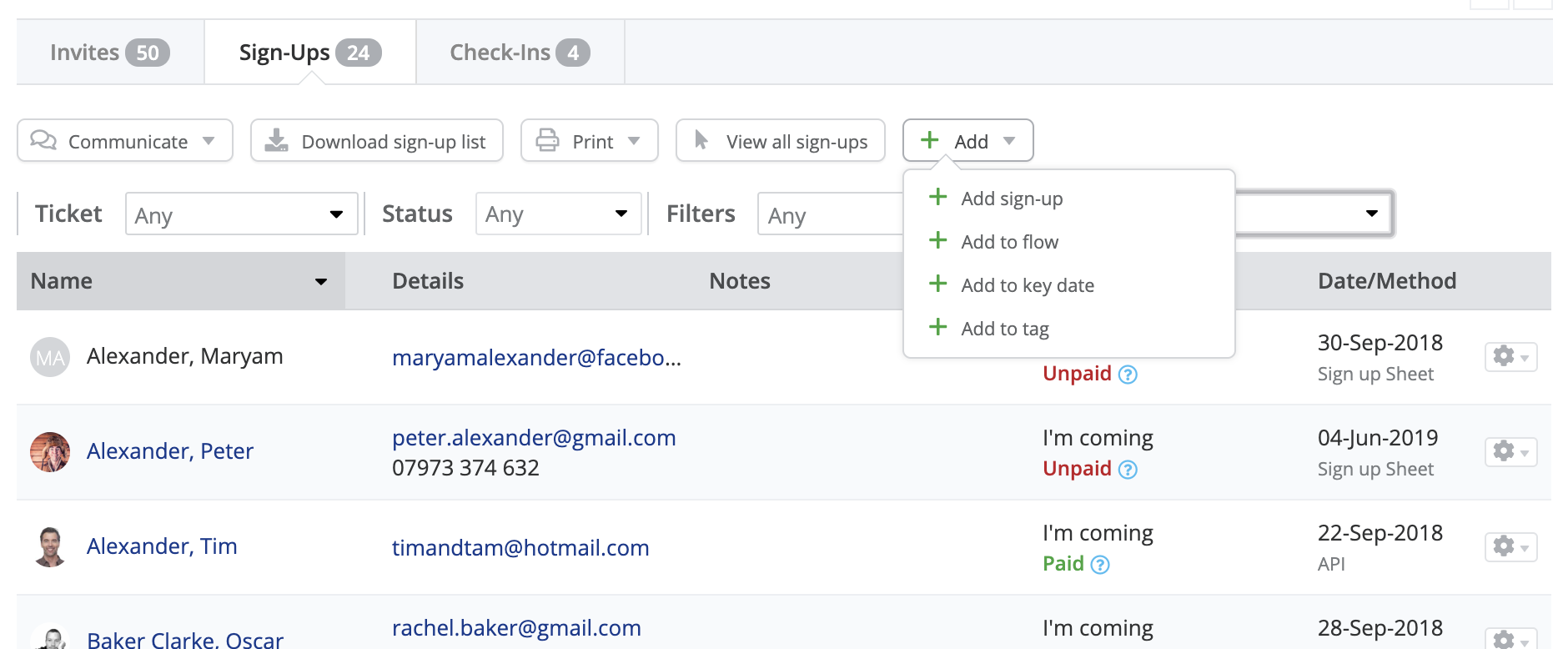Click the Communicate speech bubbles icon
This screenshot has width=1568, height=649.
tap(43, 140)
